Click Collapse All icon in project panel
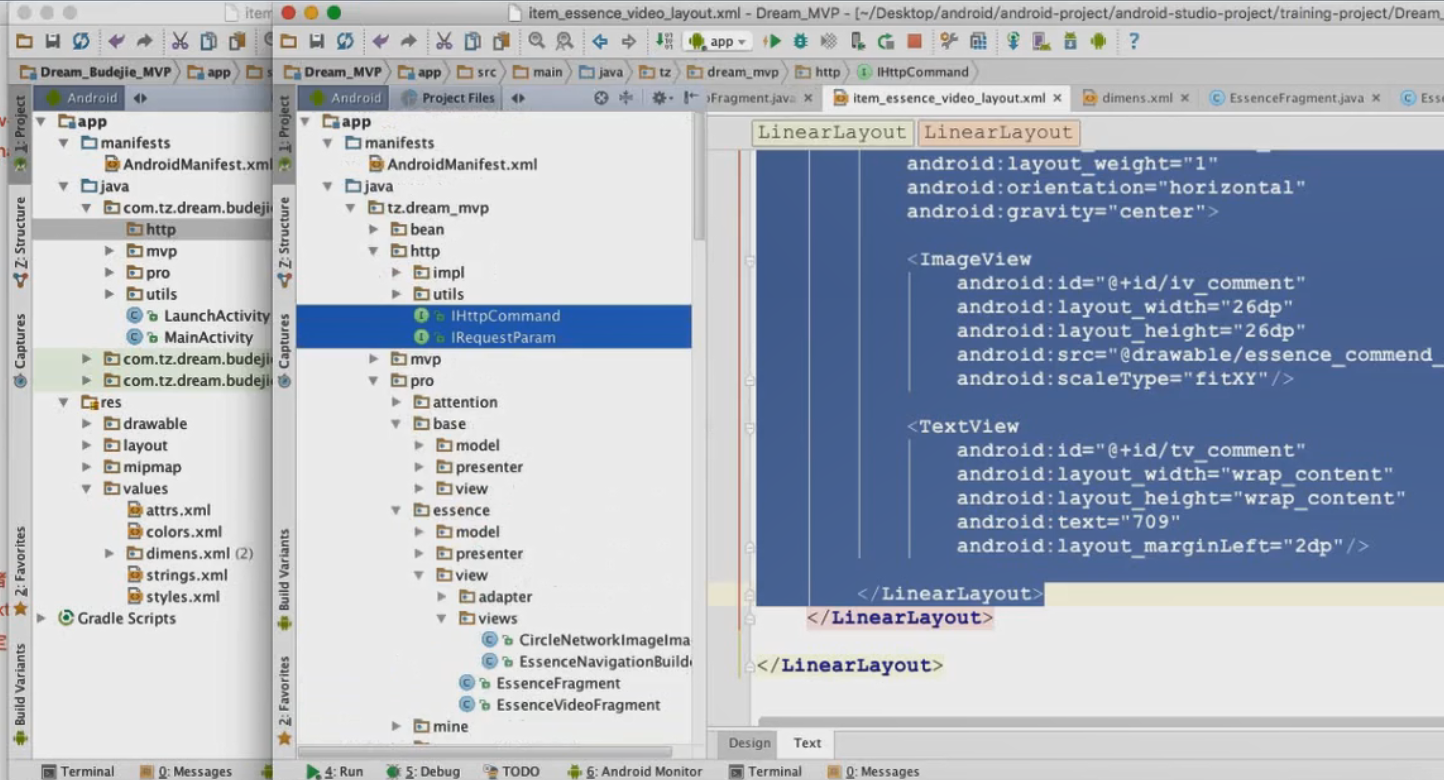The image size is (1444, 780). click(x=626, y=98)
